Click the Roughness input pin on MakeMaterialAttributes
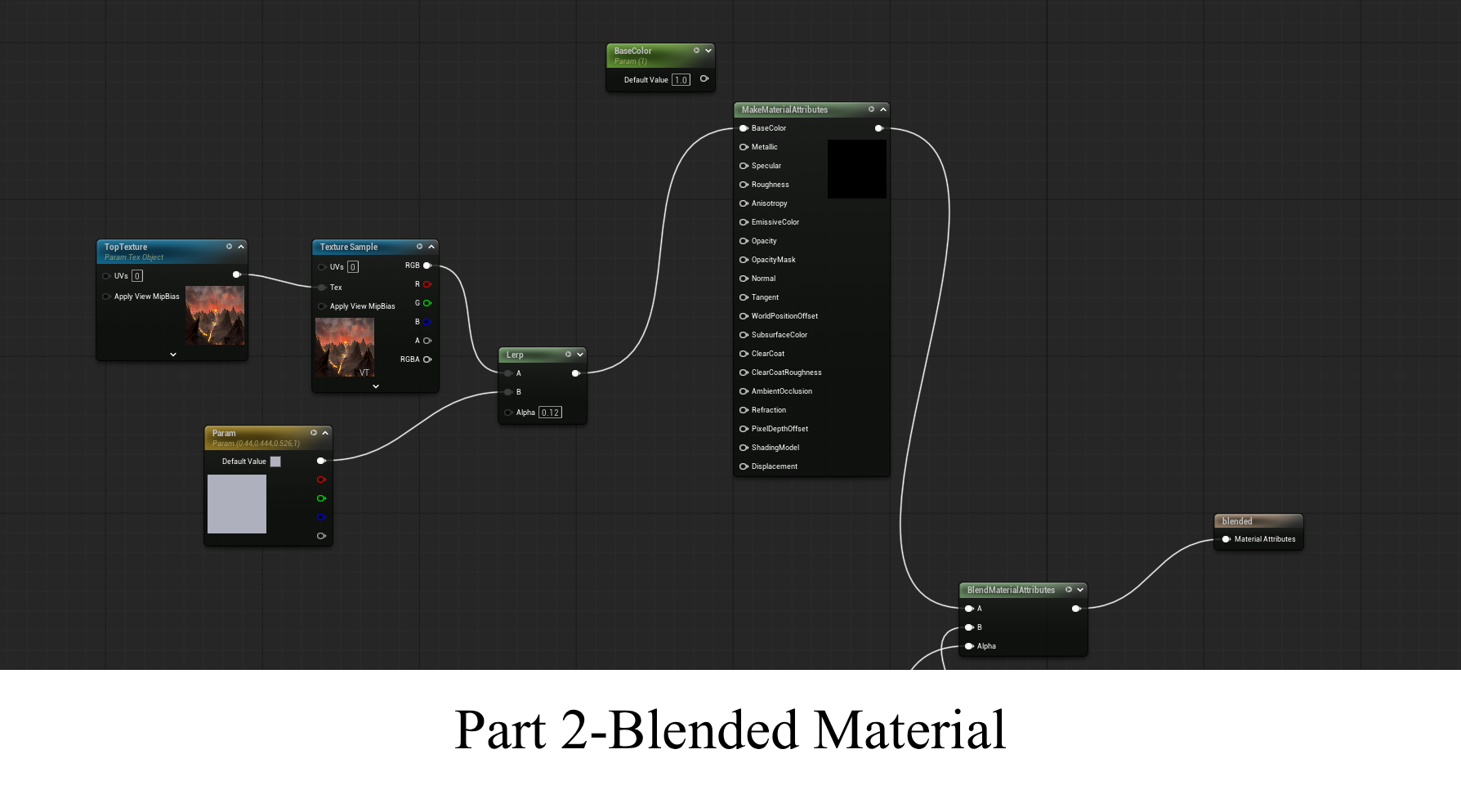Image resolution: width=1461 pixels, height=812 pixels. (744, 185)
